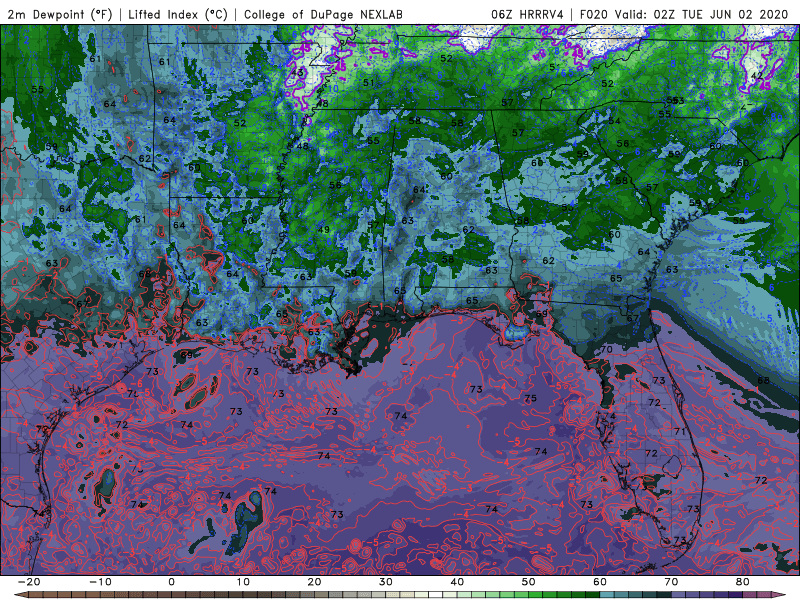800x600 pixels.
Task: Click the 75 dewpoint value over the Gulf
Action: tap(531, 398)
